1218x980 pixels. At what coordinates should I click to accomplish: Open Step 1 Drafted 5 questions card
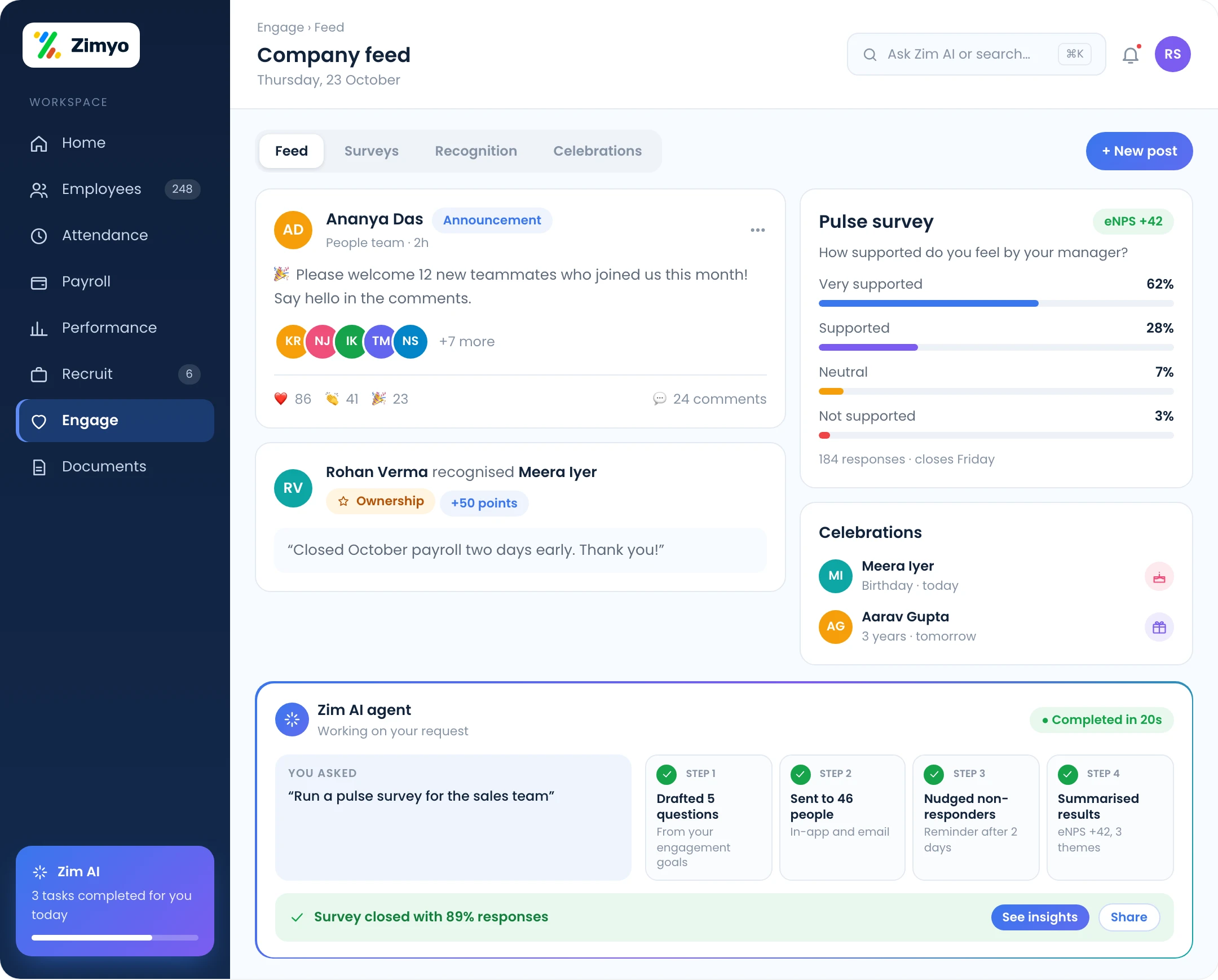point(709,819)
